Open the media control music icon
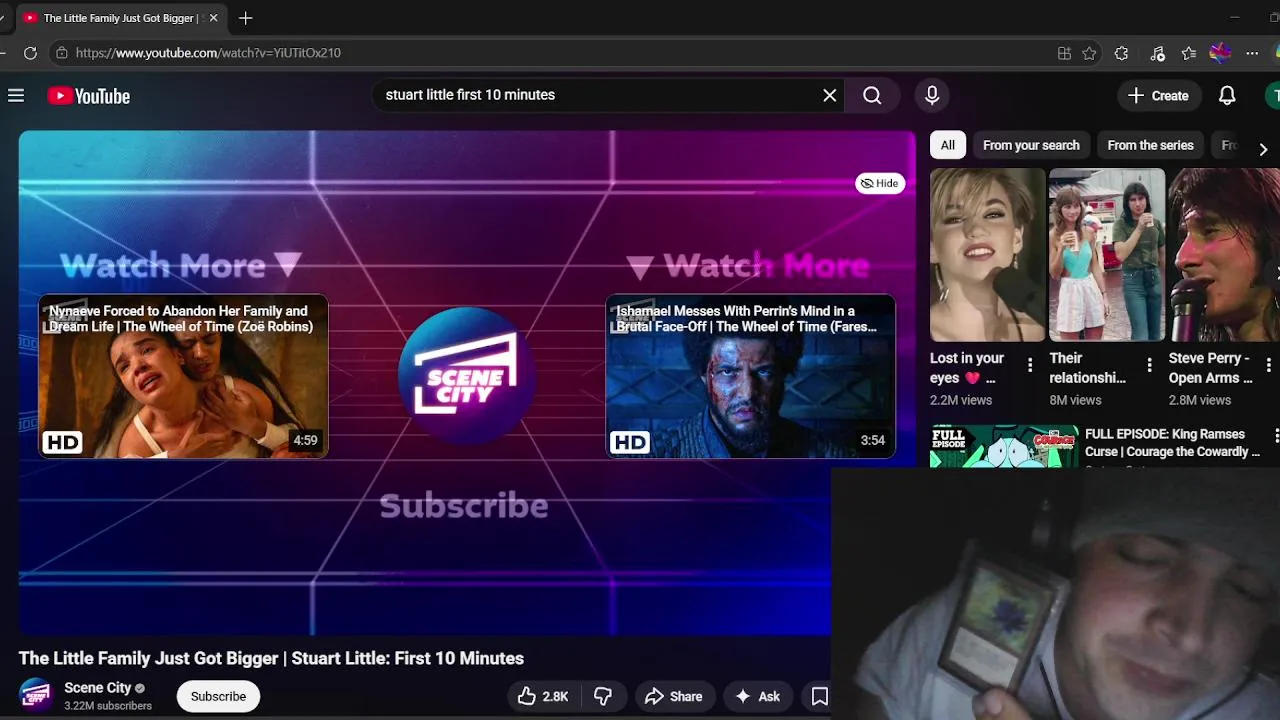Viewport: 1280px width, 720px height. [x=1157, y=53]
